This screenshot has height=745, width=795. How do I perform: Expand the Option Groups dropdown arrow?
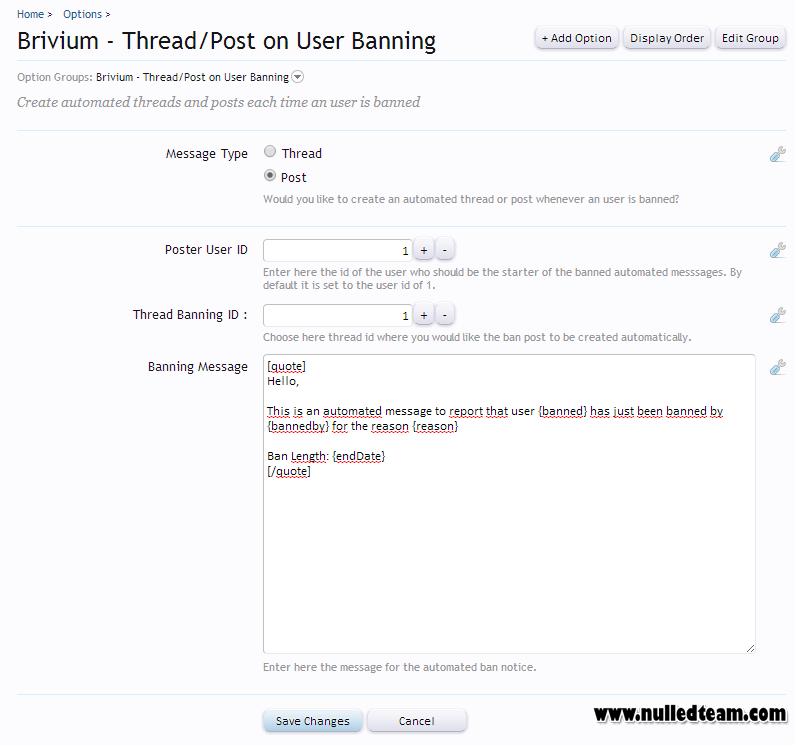[x=298, y=77]
